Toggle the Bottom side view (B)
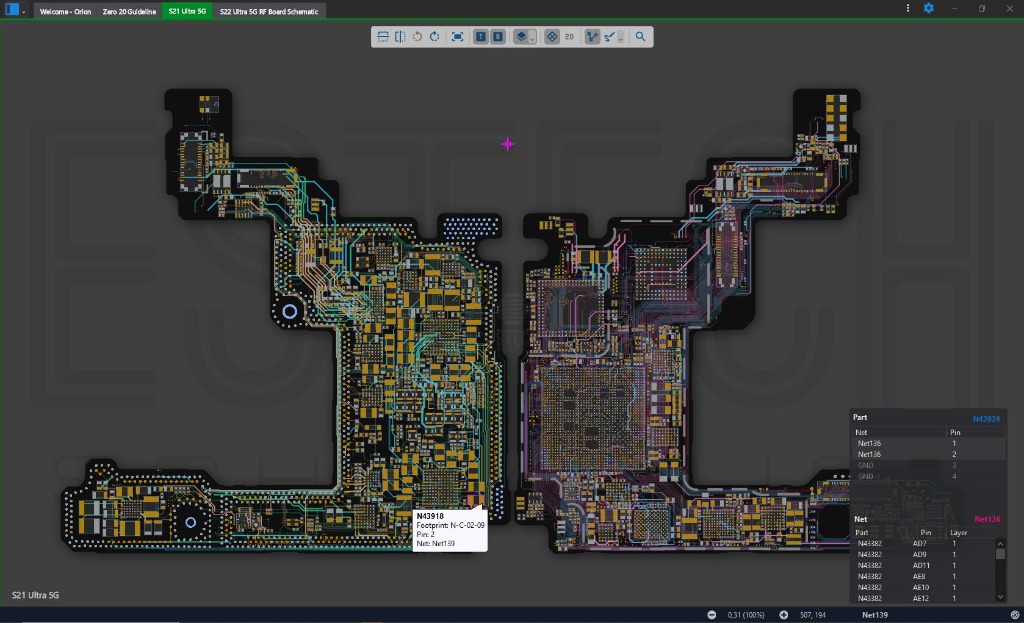 point(498,37)
